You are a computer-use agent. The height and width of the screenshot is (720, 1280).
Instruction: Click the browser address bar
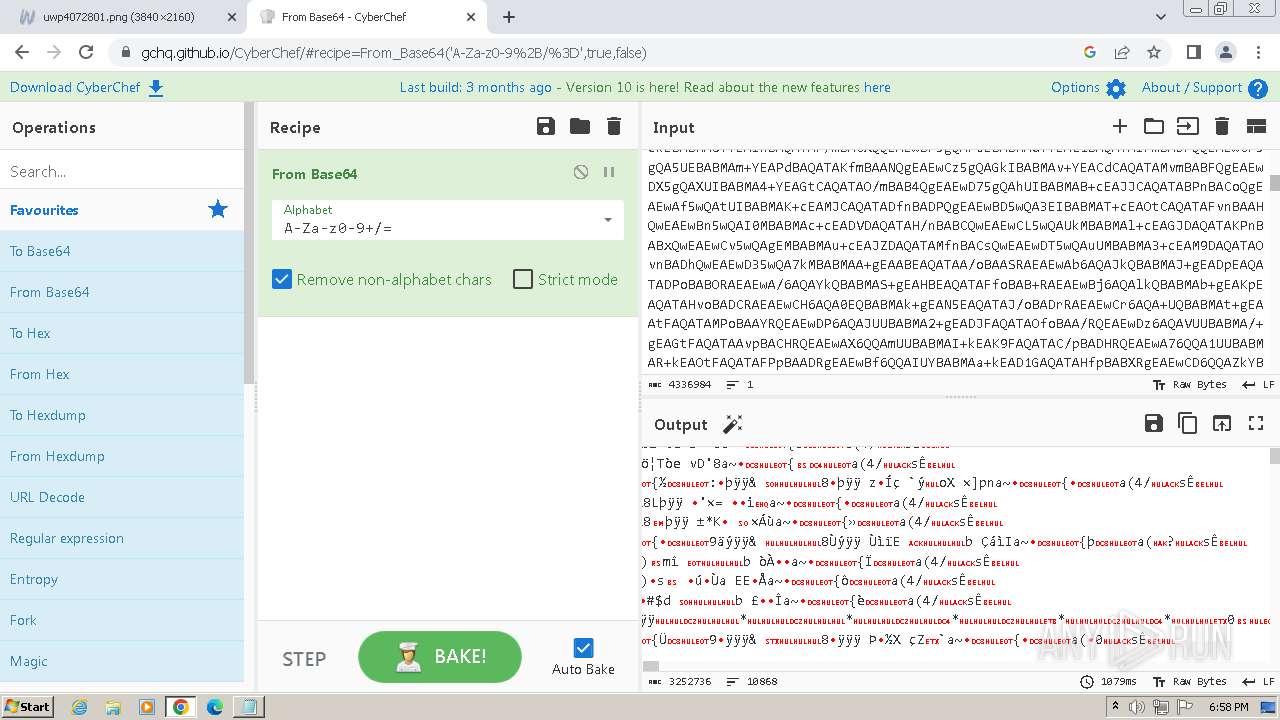click(x=600, y=53)
